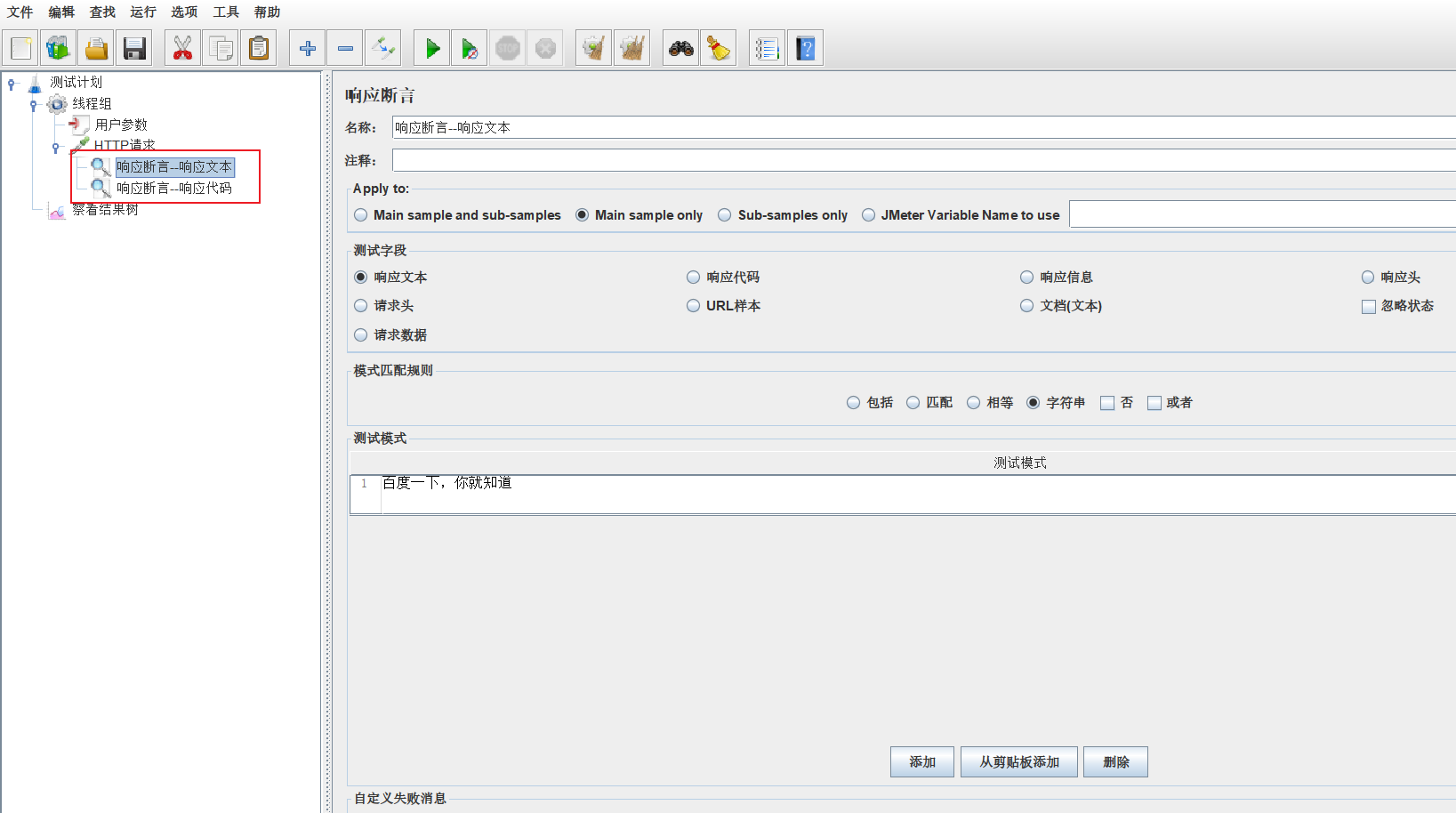Open the 文件 menu
Image resolution: width=1456 pixels, height=813 pixels.
20,12
